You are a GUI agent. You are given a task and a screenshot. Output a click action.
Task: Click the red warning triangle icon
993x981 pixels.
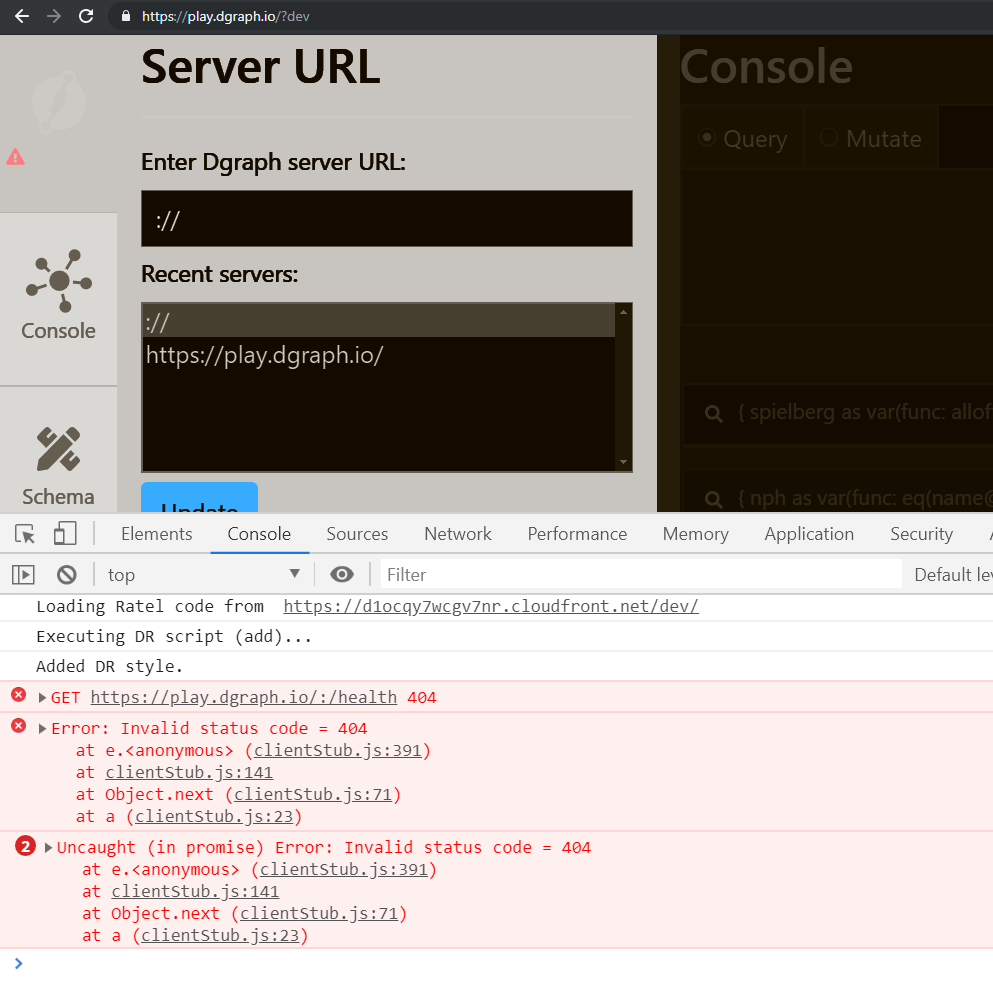point(16,156)
